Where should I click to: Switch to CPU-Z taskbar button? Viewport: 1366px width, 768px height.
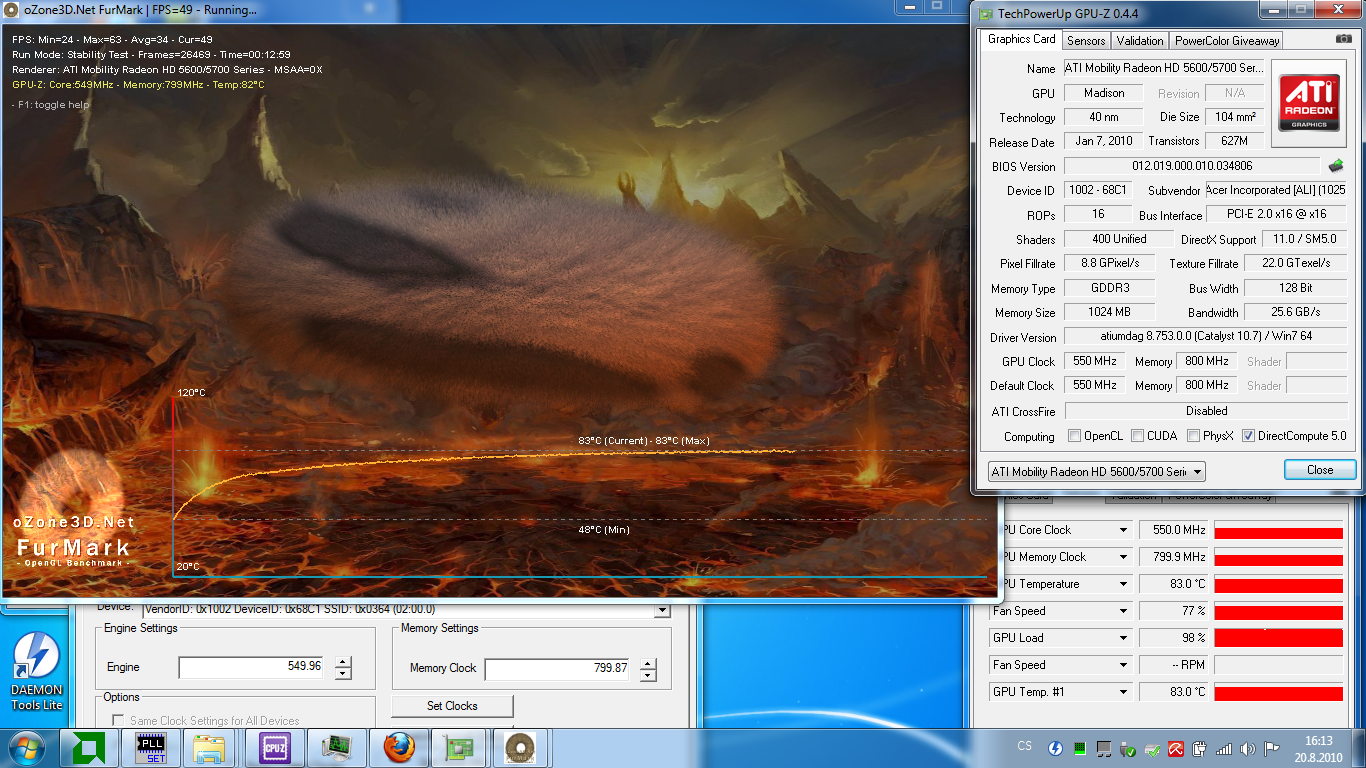274,748
